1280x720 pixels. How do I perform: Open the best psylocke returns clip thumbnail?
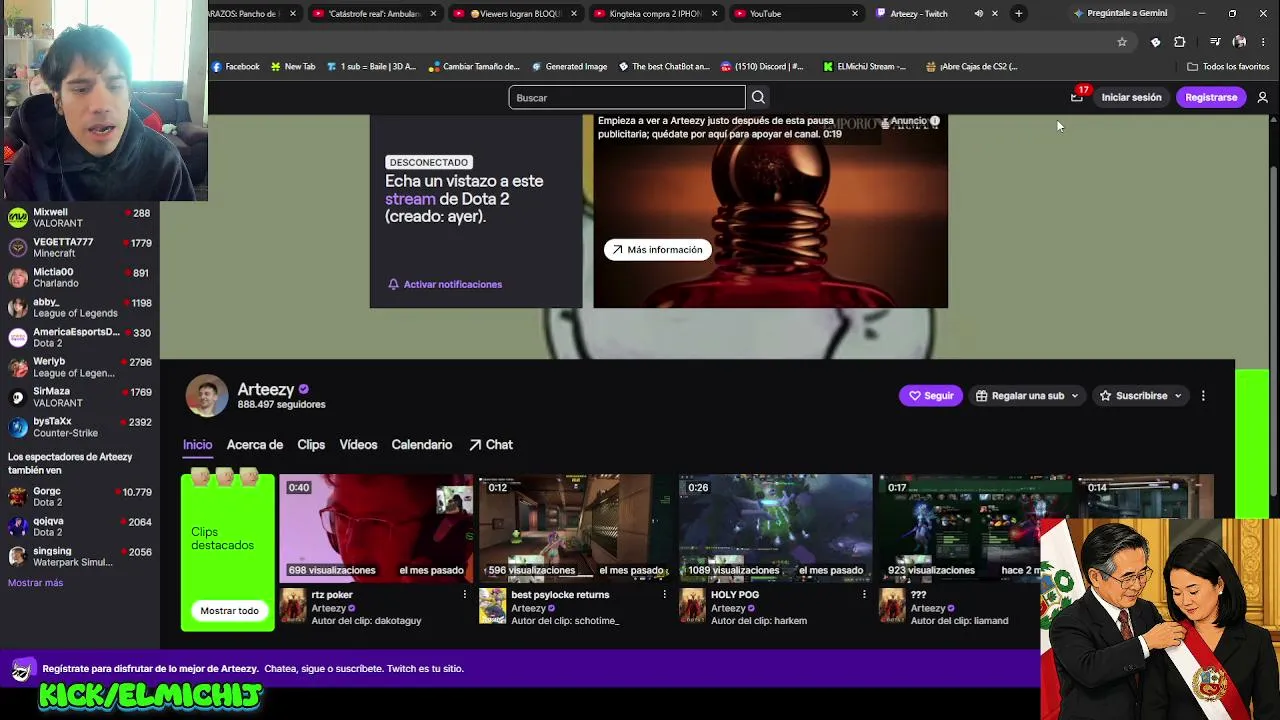coord(577,527)
